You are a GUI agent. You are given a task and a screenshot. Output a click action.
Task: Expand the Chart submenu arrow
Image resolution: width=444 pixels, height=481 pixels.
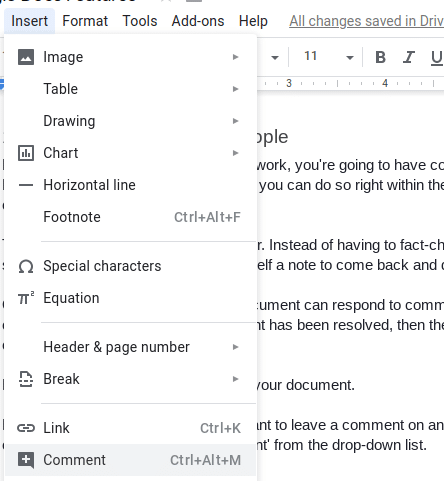coord(236,153)
